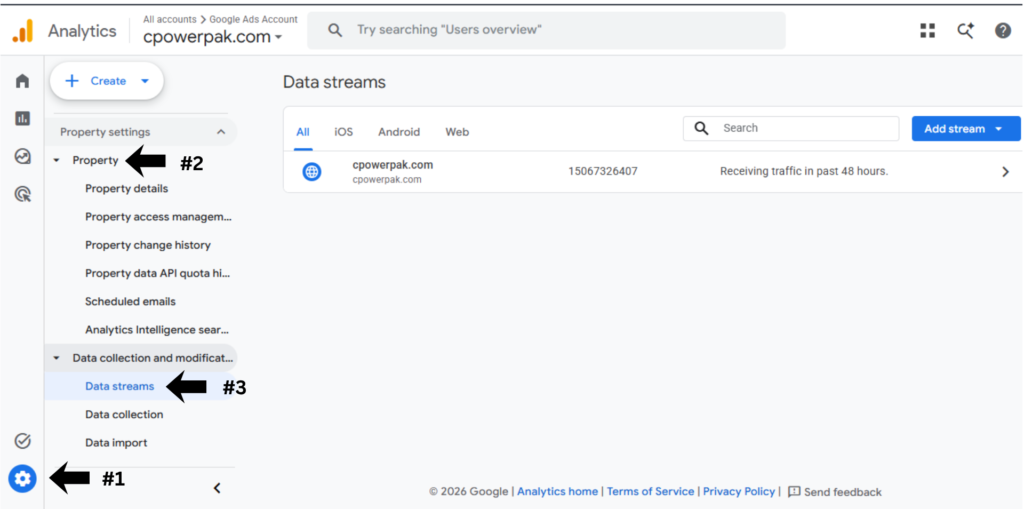Open Scheduled emails
Screen dimensions: 1024x509
[x=131, y=301]
